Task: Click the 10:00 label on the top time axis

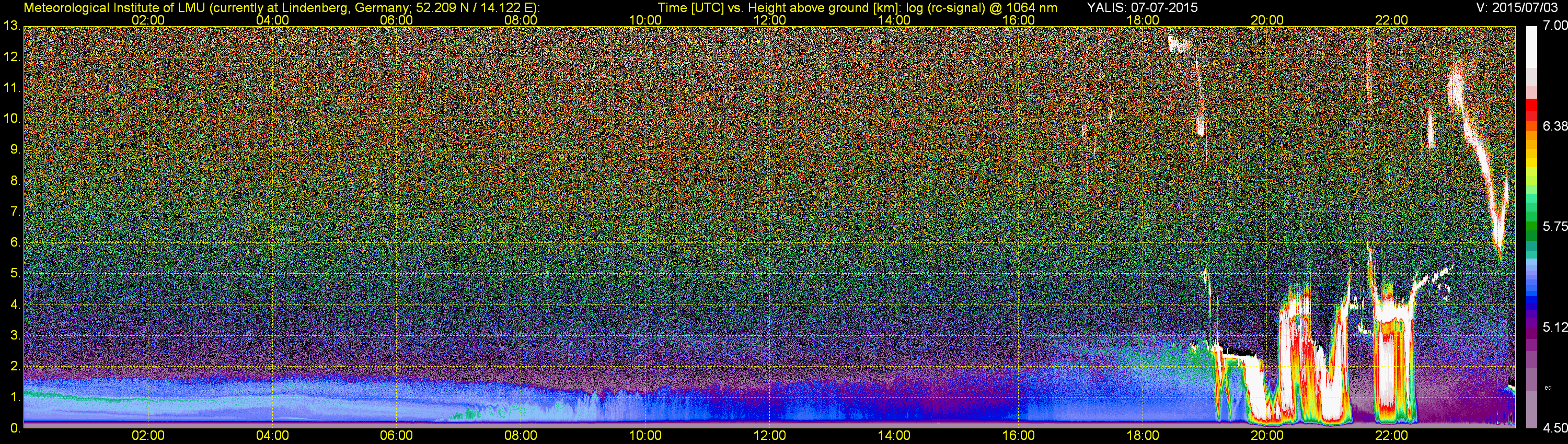Action: click(645, 20)
